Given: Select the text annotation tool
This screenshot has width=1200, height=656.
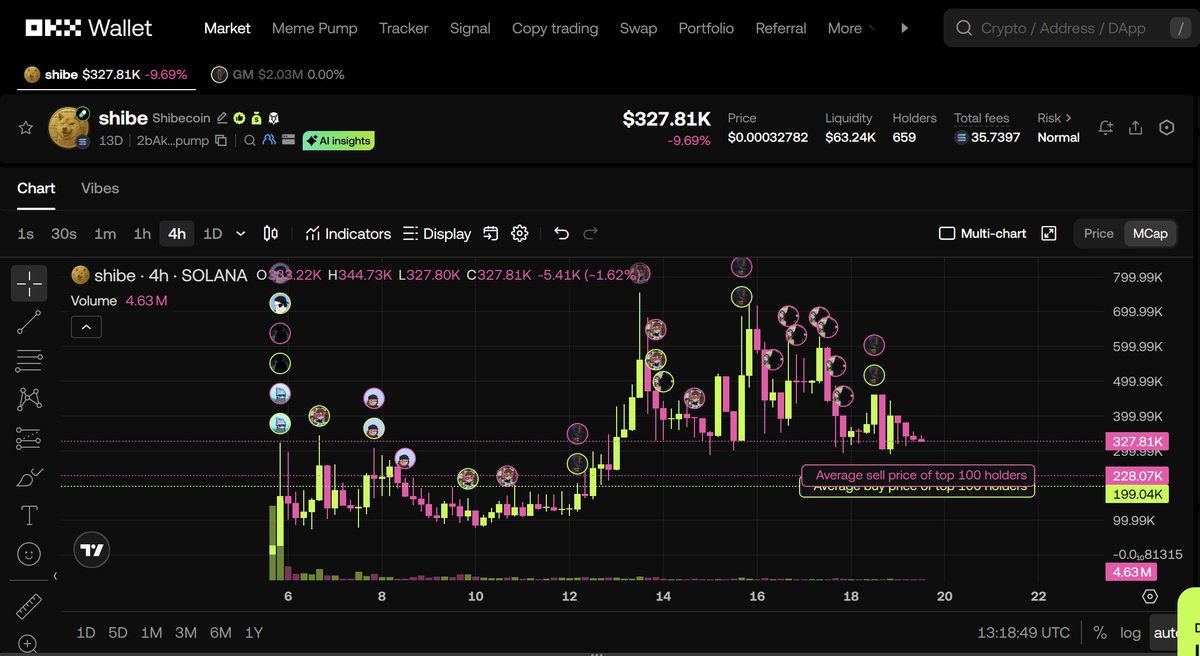Looking at the screenshot, I should coord(30,516).
